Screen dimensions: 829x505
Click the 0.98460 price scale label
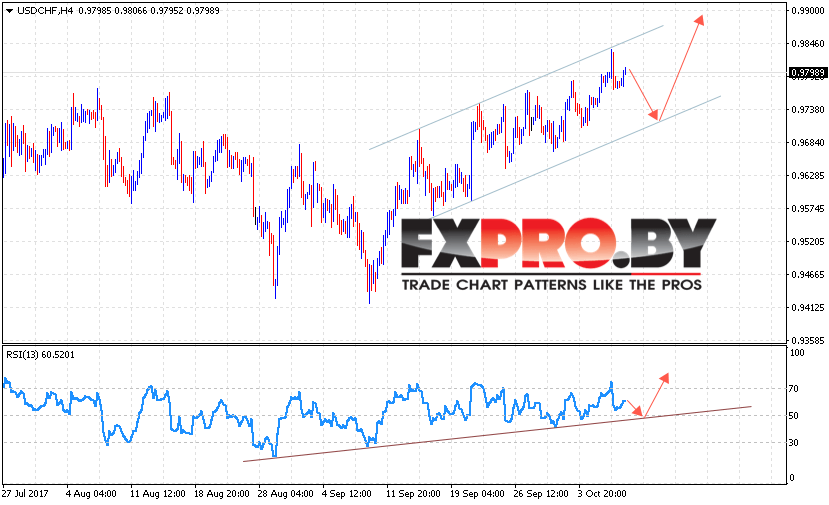tap(808, 43)
